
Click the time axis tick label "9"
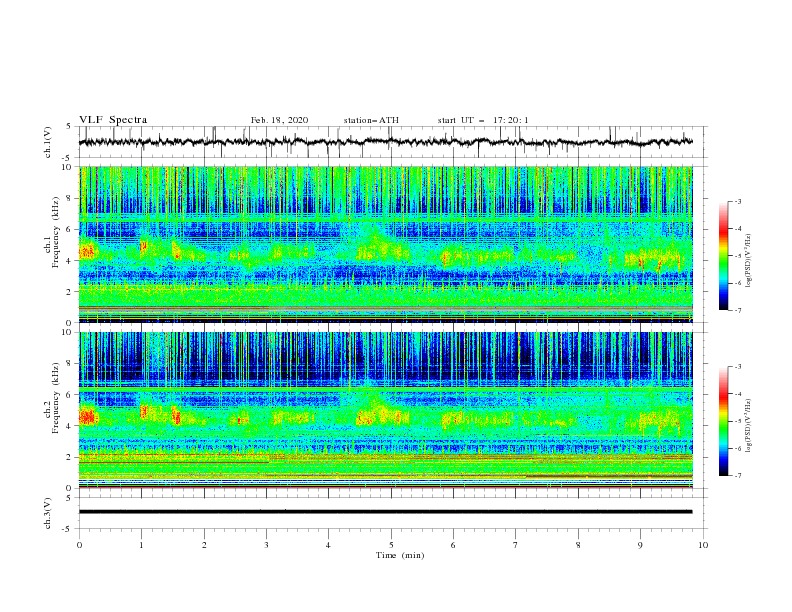pyautogui.click(x=640, y=545)
